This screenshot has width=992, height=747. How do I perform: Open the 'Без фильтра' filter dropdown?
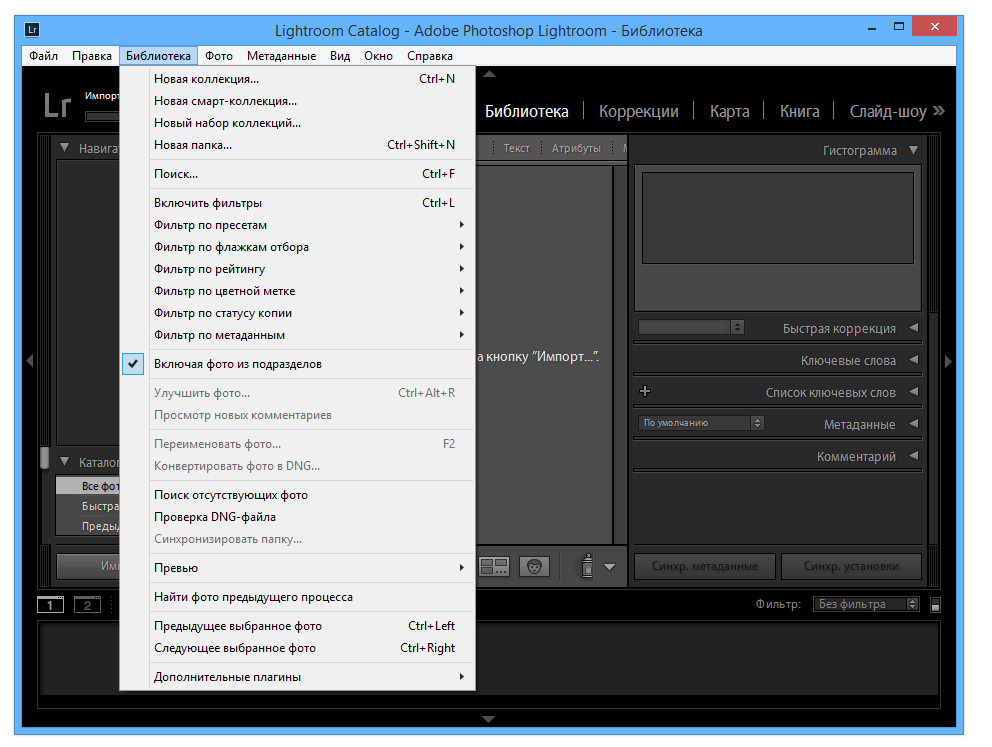click(866, 604)
